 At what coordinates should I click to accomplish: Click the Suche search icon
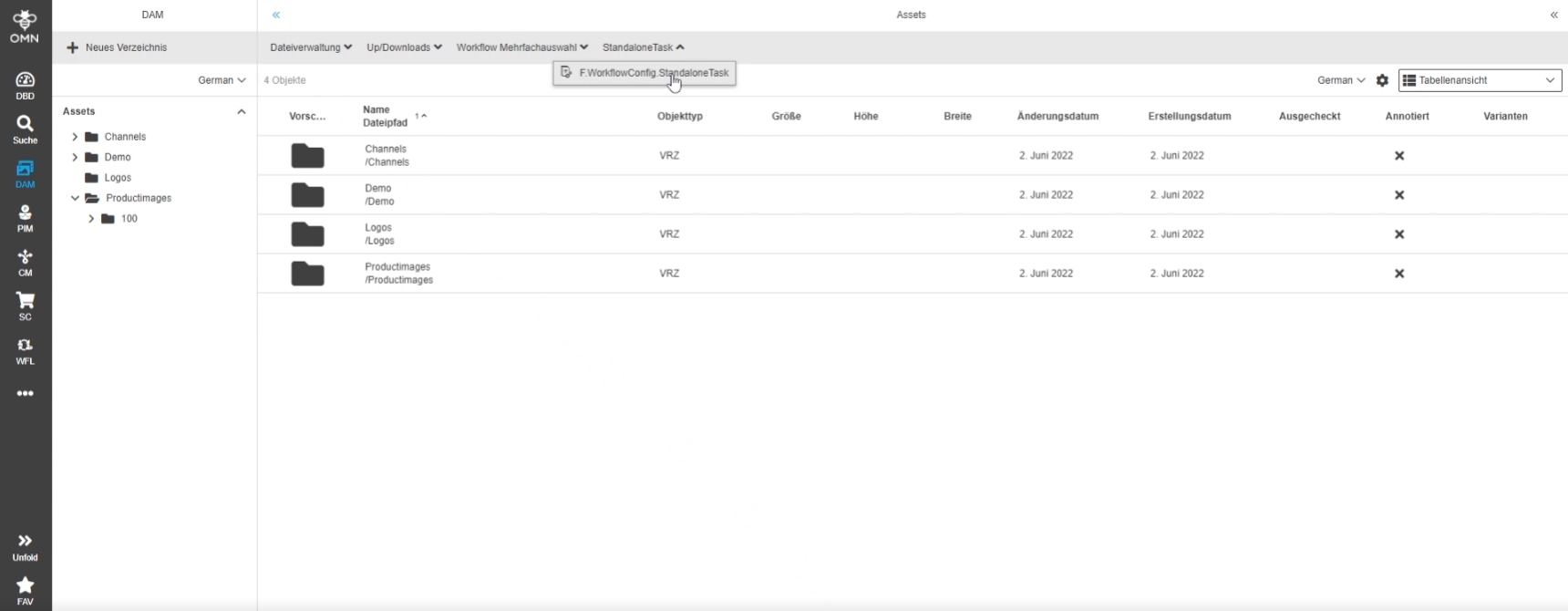tap(25, 129)
